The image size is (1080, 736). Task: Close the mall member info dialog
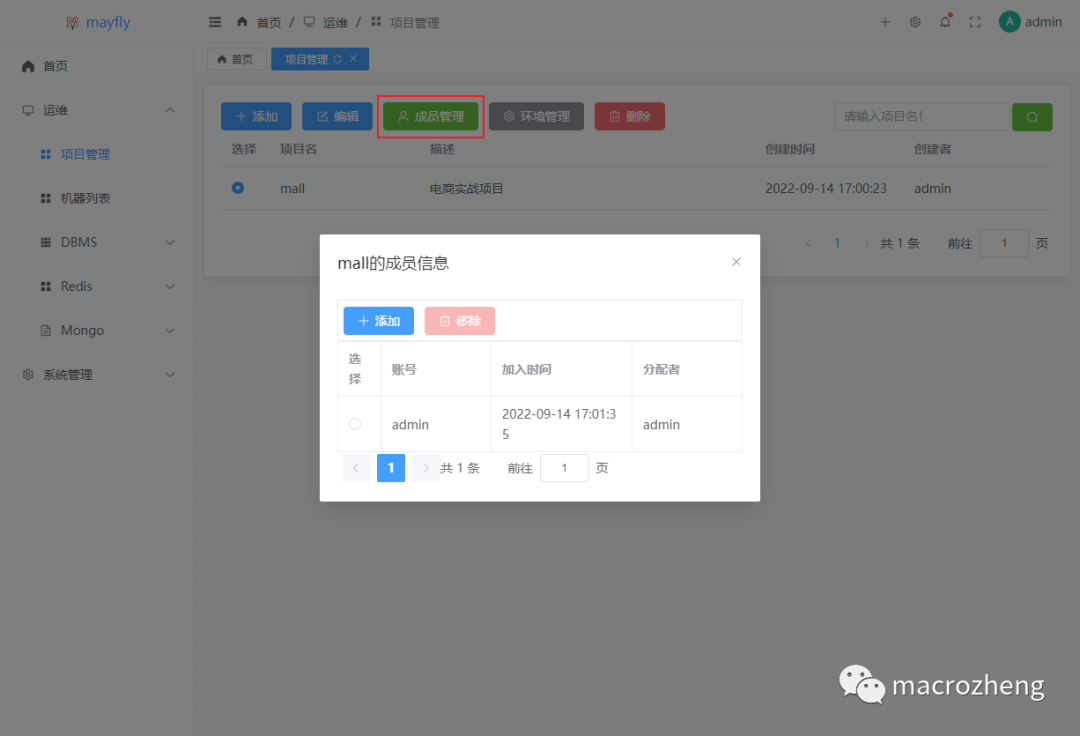coord(736,262)
